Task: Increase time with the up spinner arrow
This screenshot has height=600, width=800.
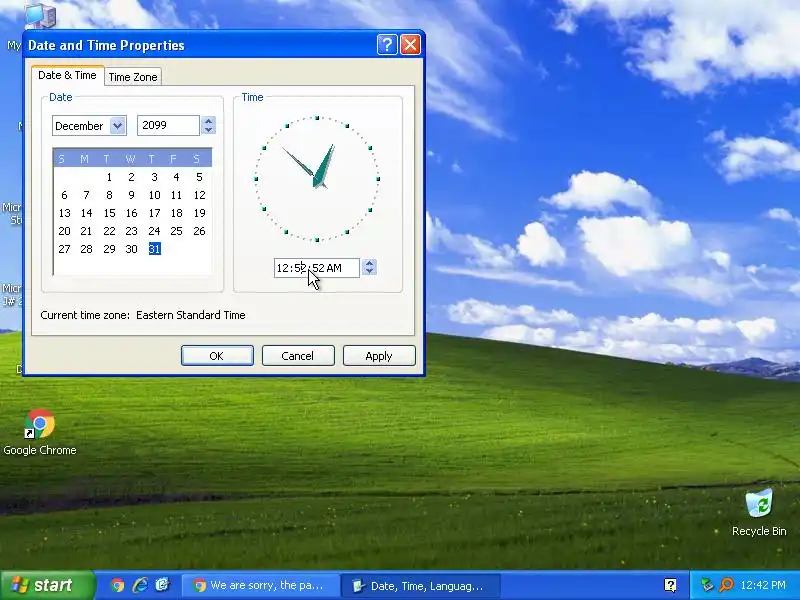Action: (x=369, y=263)
